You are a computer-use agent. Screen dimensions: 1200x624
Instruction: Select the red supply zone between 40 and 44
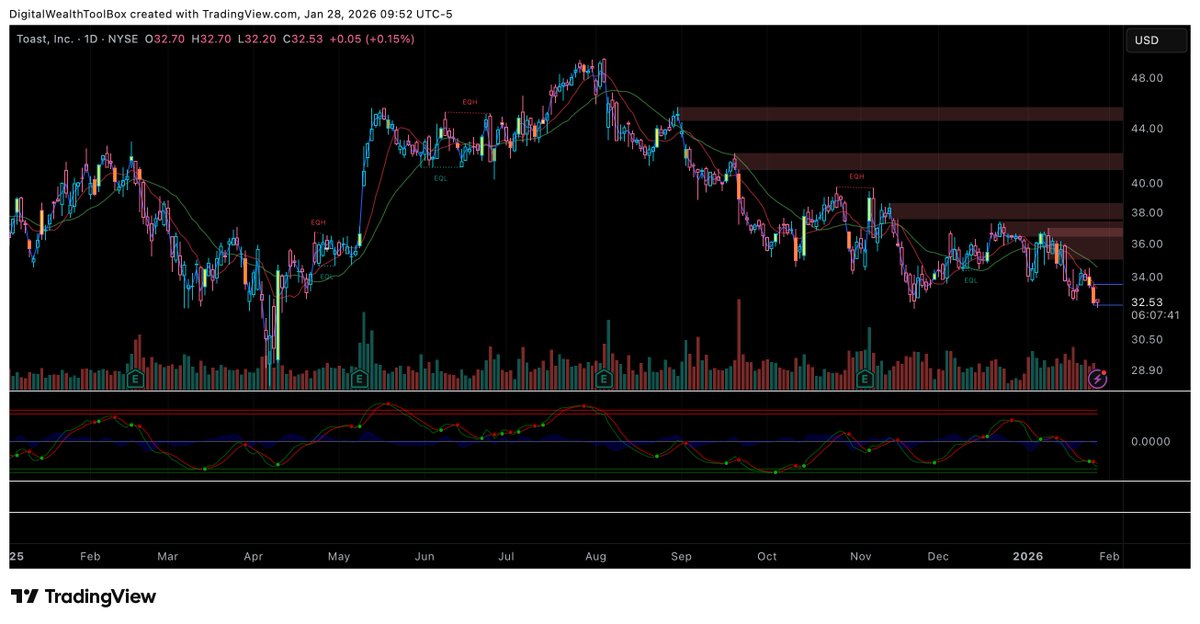929,161
